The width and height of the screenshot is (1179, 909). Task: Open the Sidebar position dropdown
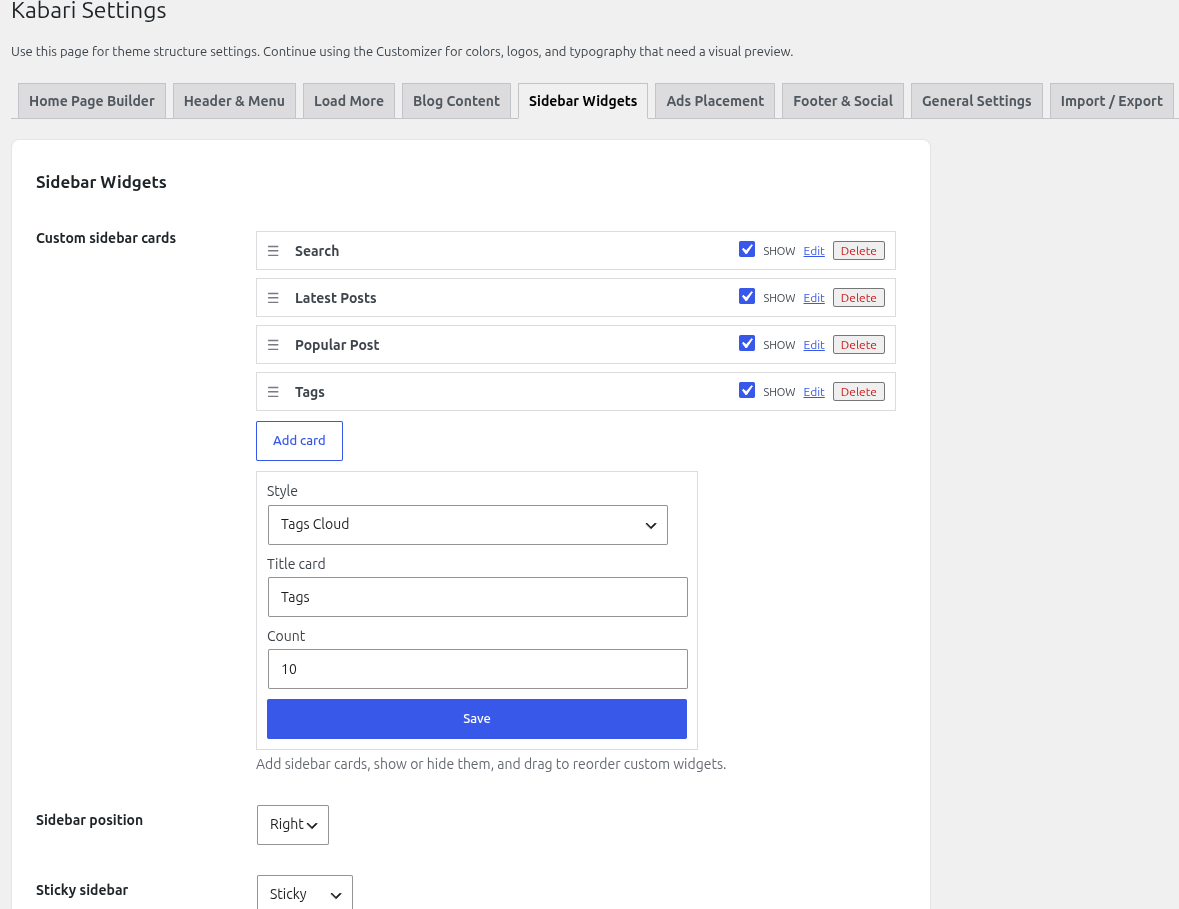coord(292,825)
